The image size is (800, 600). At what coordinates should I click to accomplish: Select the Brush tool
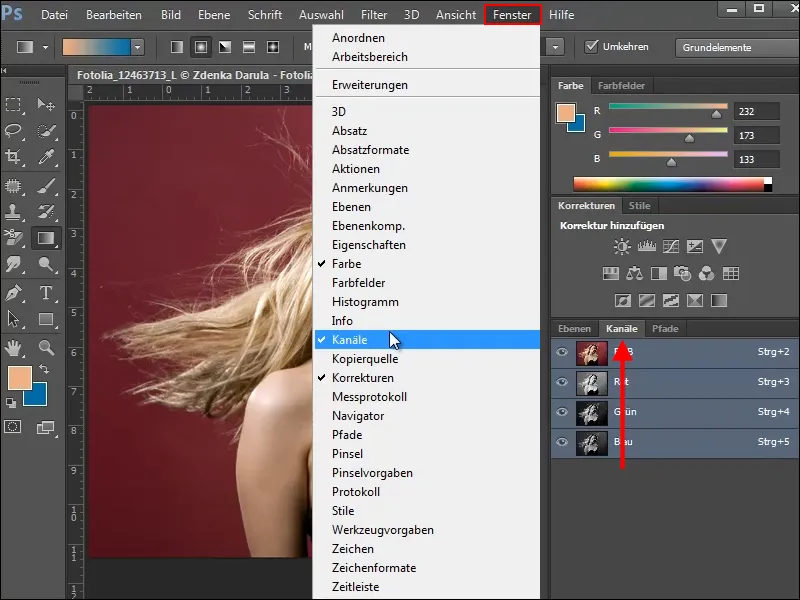coord(46,186)
